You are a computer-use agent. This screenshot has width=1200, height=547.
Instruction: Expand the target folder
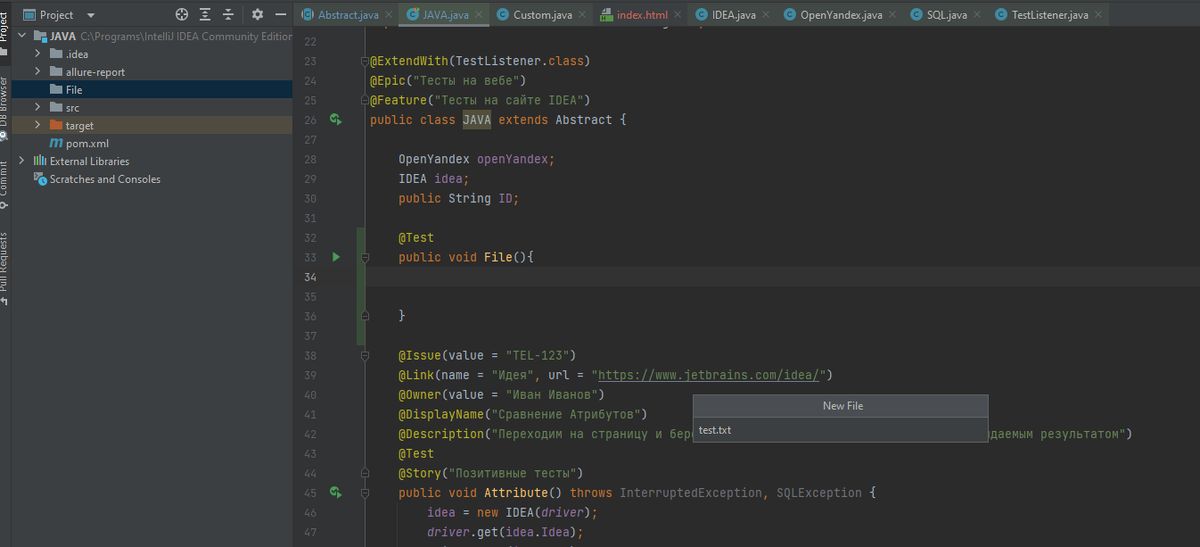[38, 126]
